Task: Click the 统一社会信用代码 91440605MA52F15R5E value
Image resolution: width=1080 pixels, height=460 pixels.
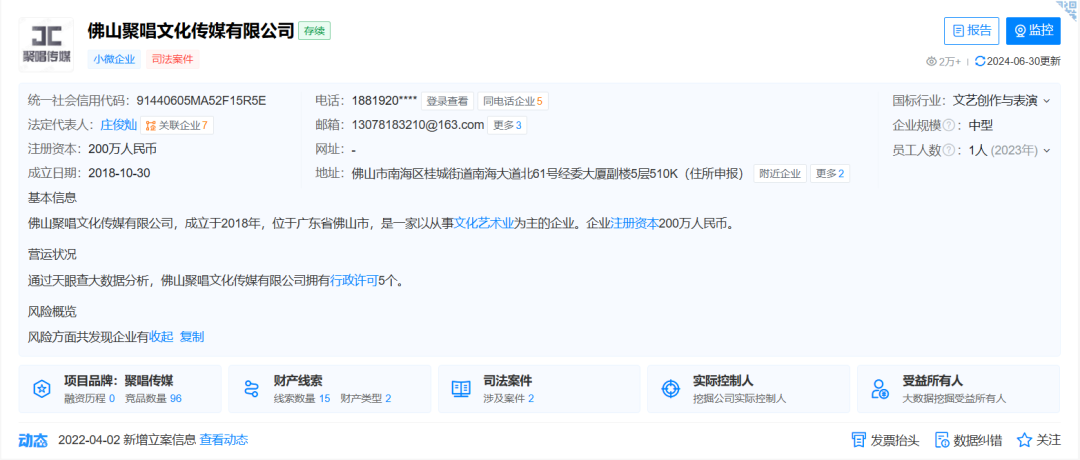Action: (x=201, y=101)
